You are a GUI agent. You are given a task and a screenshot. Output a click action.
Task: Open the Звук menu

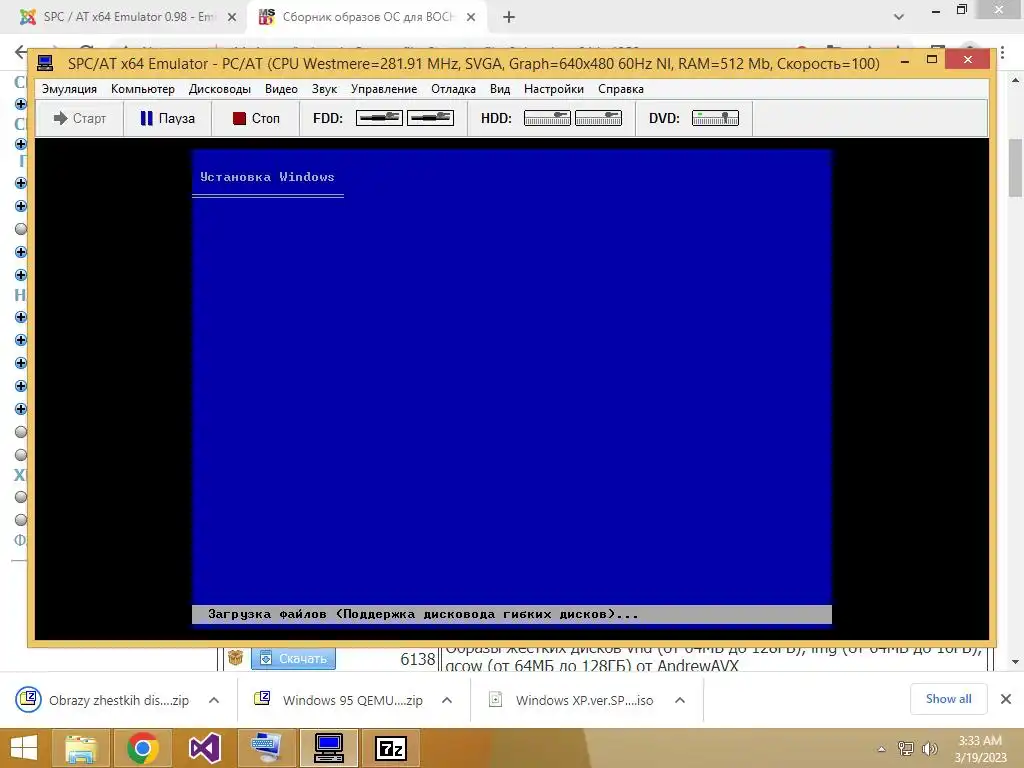pyautogui.click(x=324, y=89)
